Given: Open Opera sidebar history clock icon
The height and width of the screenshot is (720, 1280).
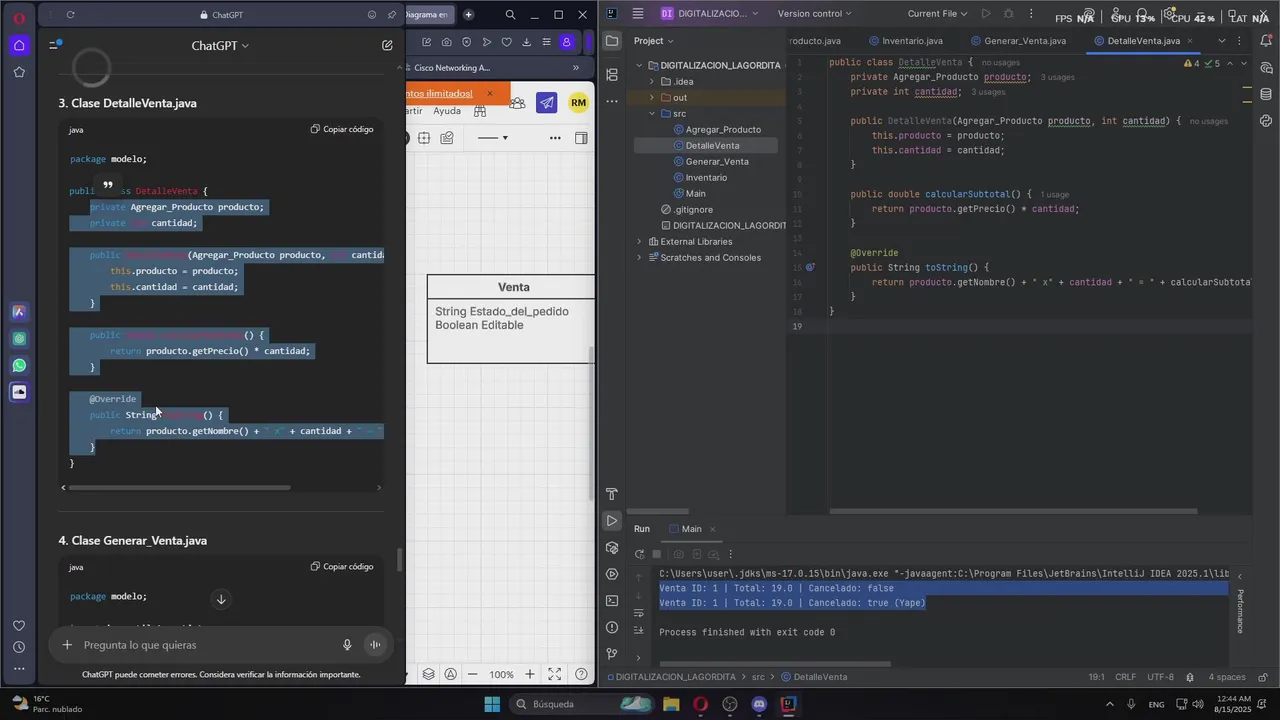Looking at the screenshot, I should pos(19,647).
